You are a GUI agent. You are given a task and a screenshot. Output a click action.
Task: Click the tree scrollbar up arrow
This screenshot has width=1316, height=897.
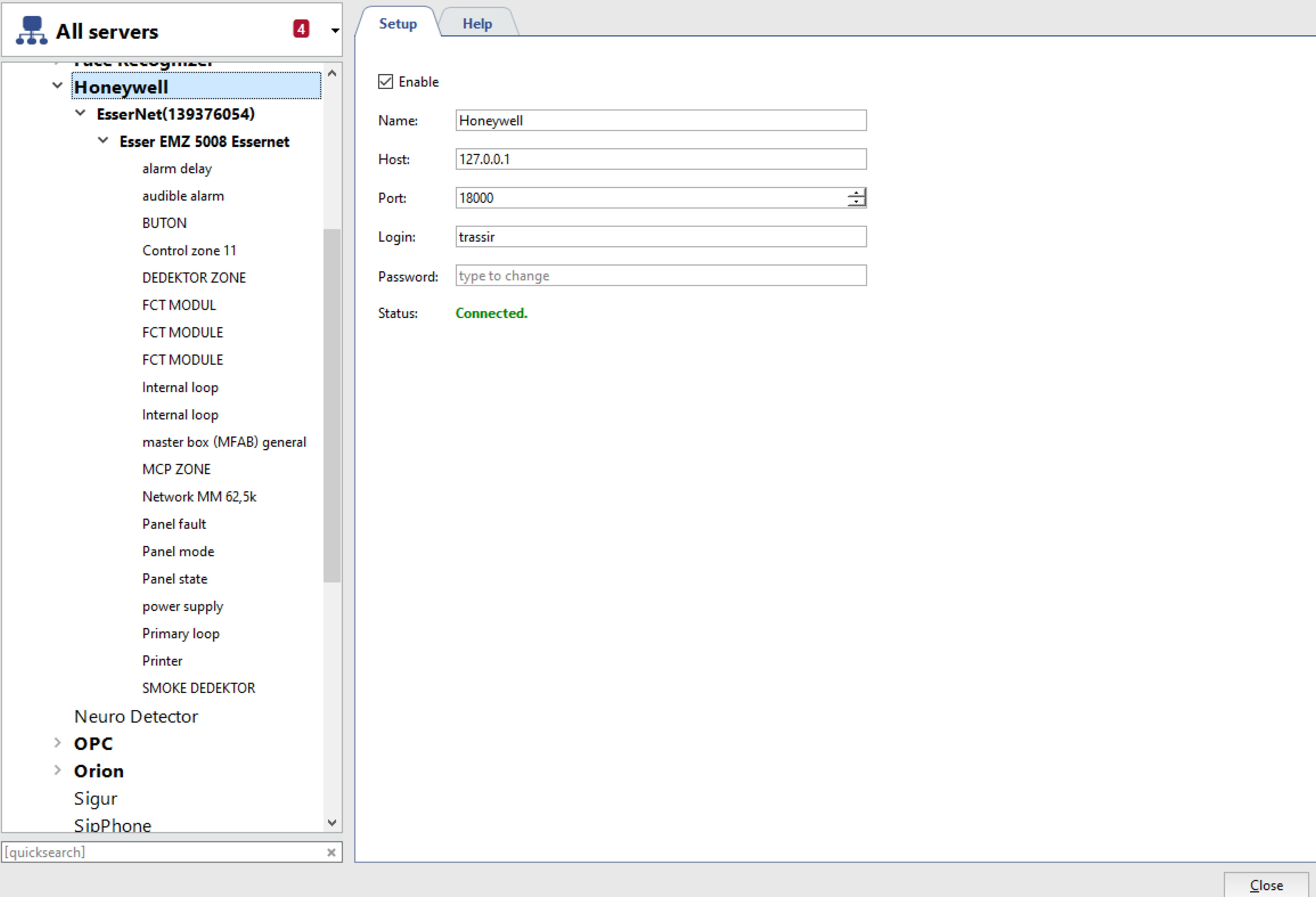pyautogui.click(x=332, y=73)
